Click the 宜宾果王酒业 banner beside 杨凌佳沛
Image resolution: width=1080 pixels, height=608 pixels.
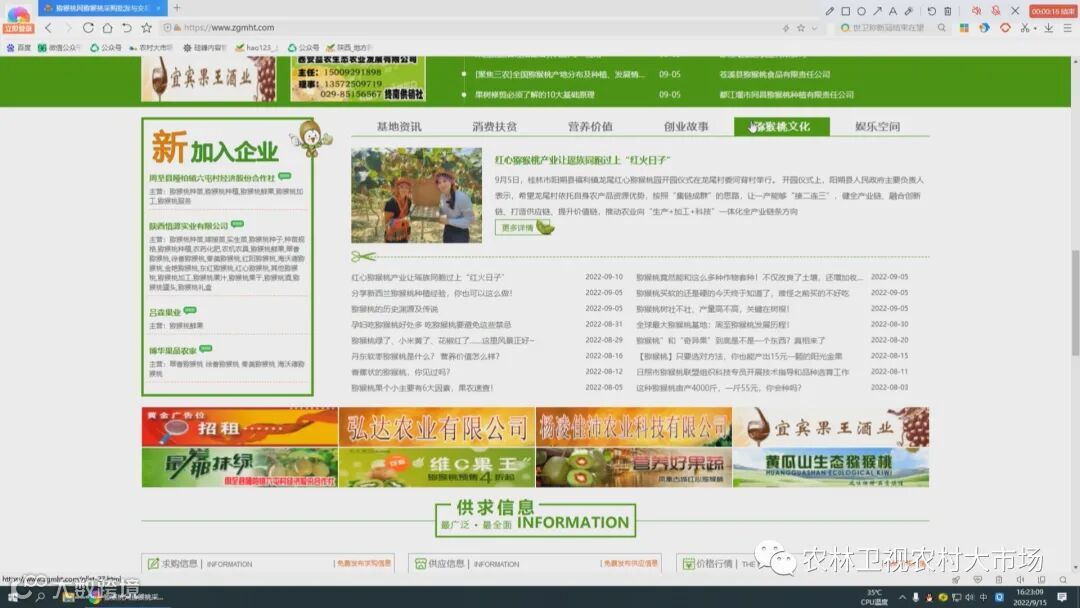831,427
